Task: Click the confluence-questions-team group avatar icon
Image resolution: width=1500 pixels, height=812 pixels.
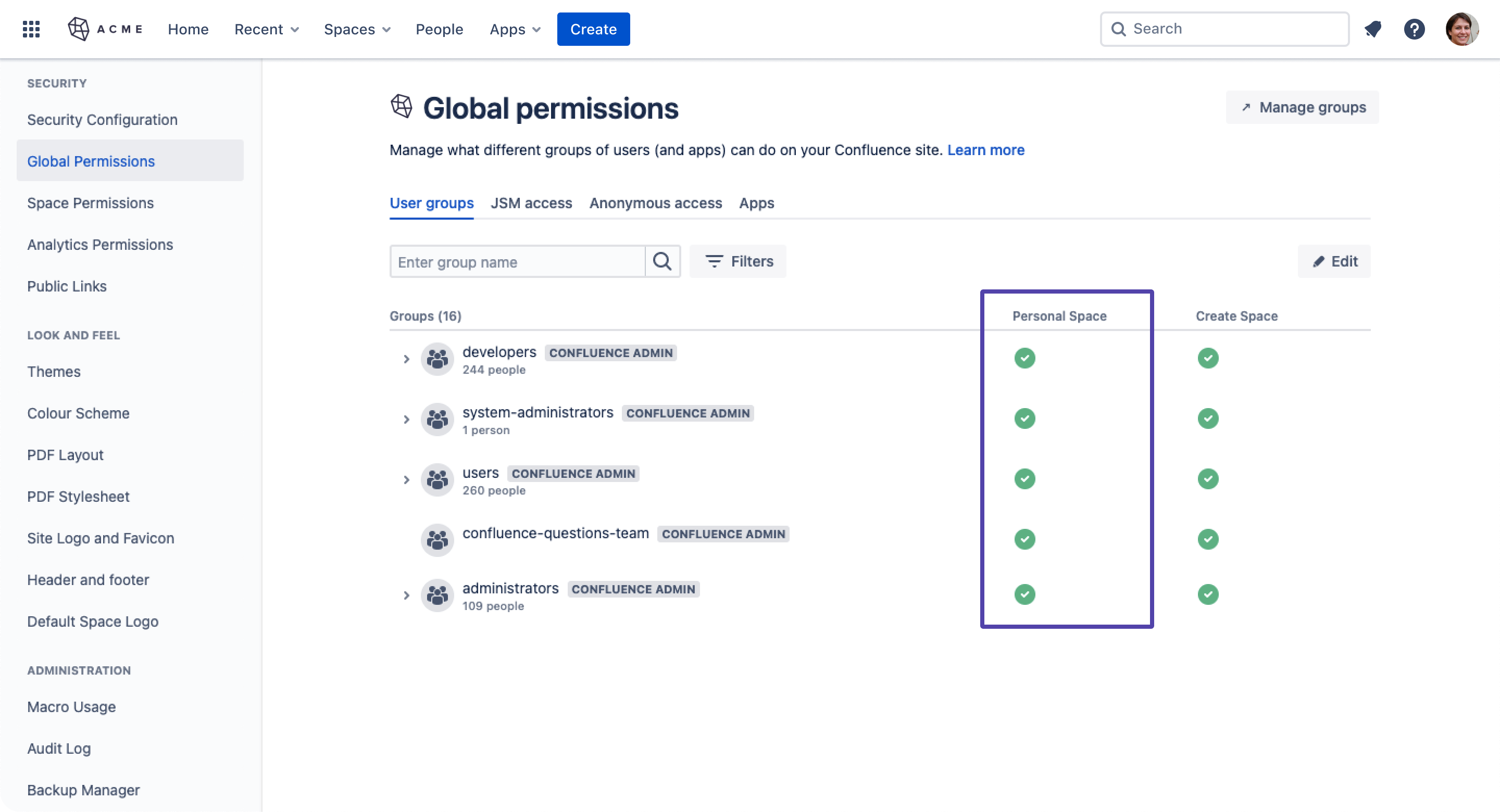Action: (x=437, y=540)
